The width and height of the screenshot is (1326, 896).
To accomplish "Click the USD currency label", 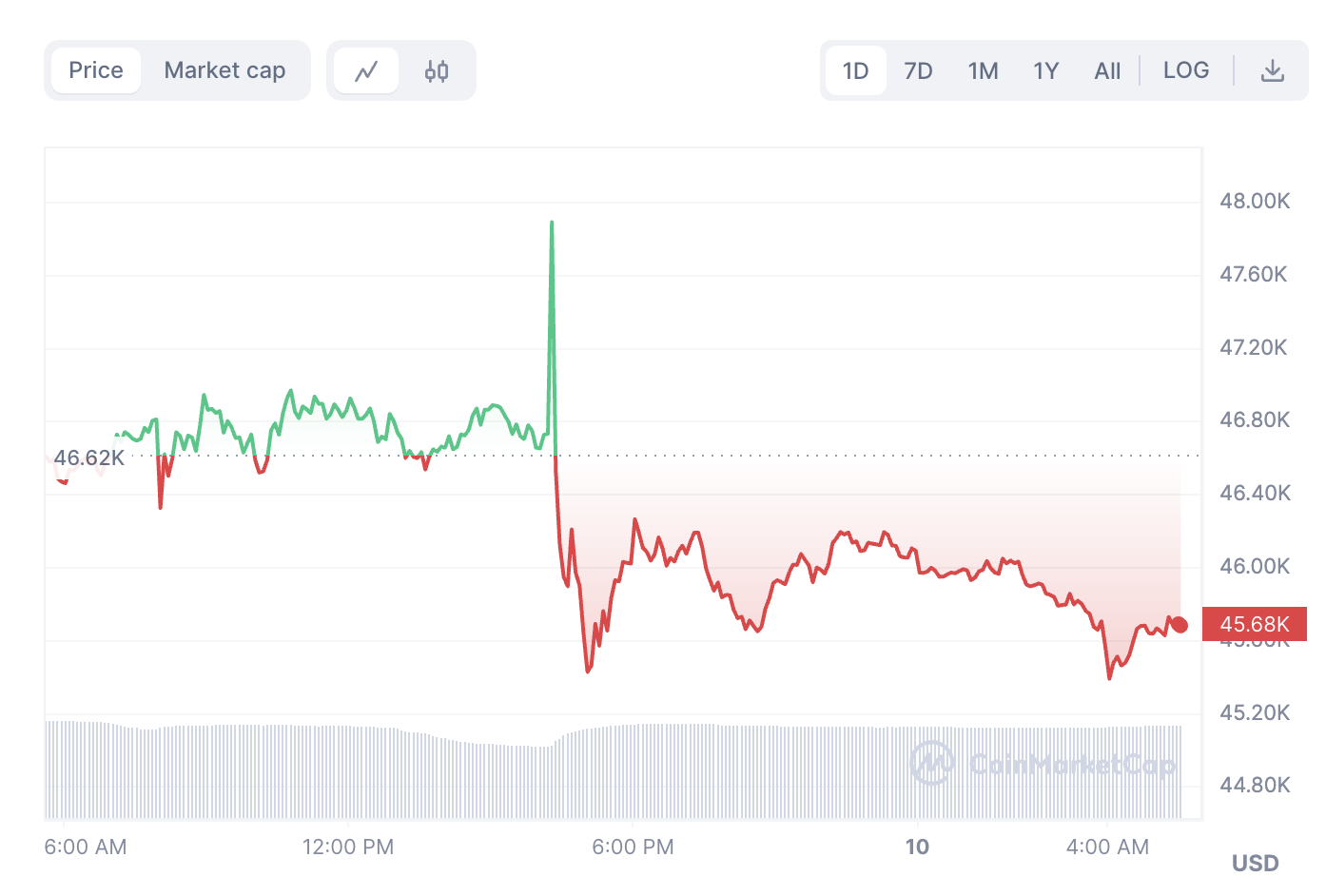I will pos(1255,863).
